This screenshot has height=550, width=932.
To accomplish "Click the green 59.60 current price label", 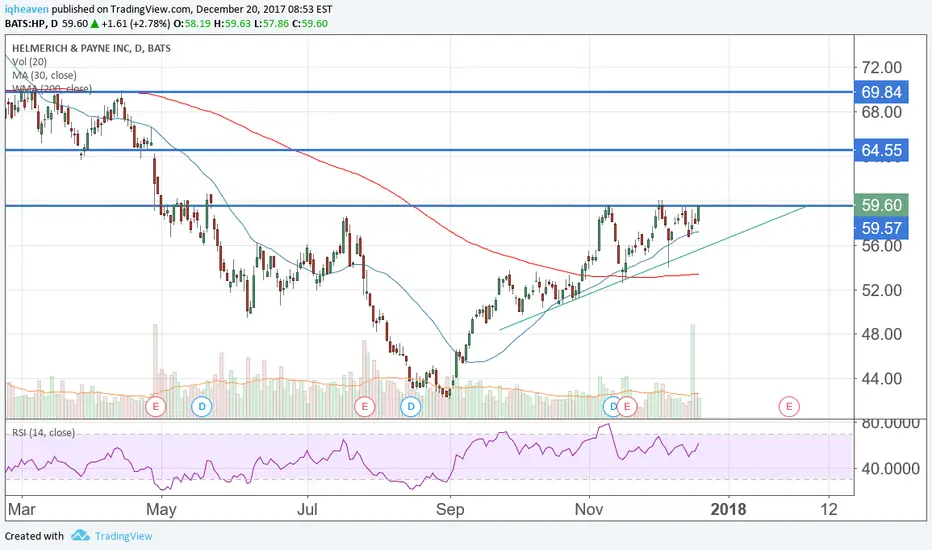I will (881, 205).
